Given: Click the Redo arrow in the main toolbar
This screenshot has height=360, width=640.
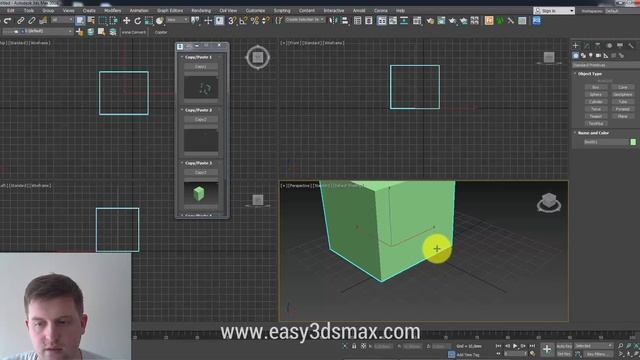Looking at the screenshot, I should [7, 20].
